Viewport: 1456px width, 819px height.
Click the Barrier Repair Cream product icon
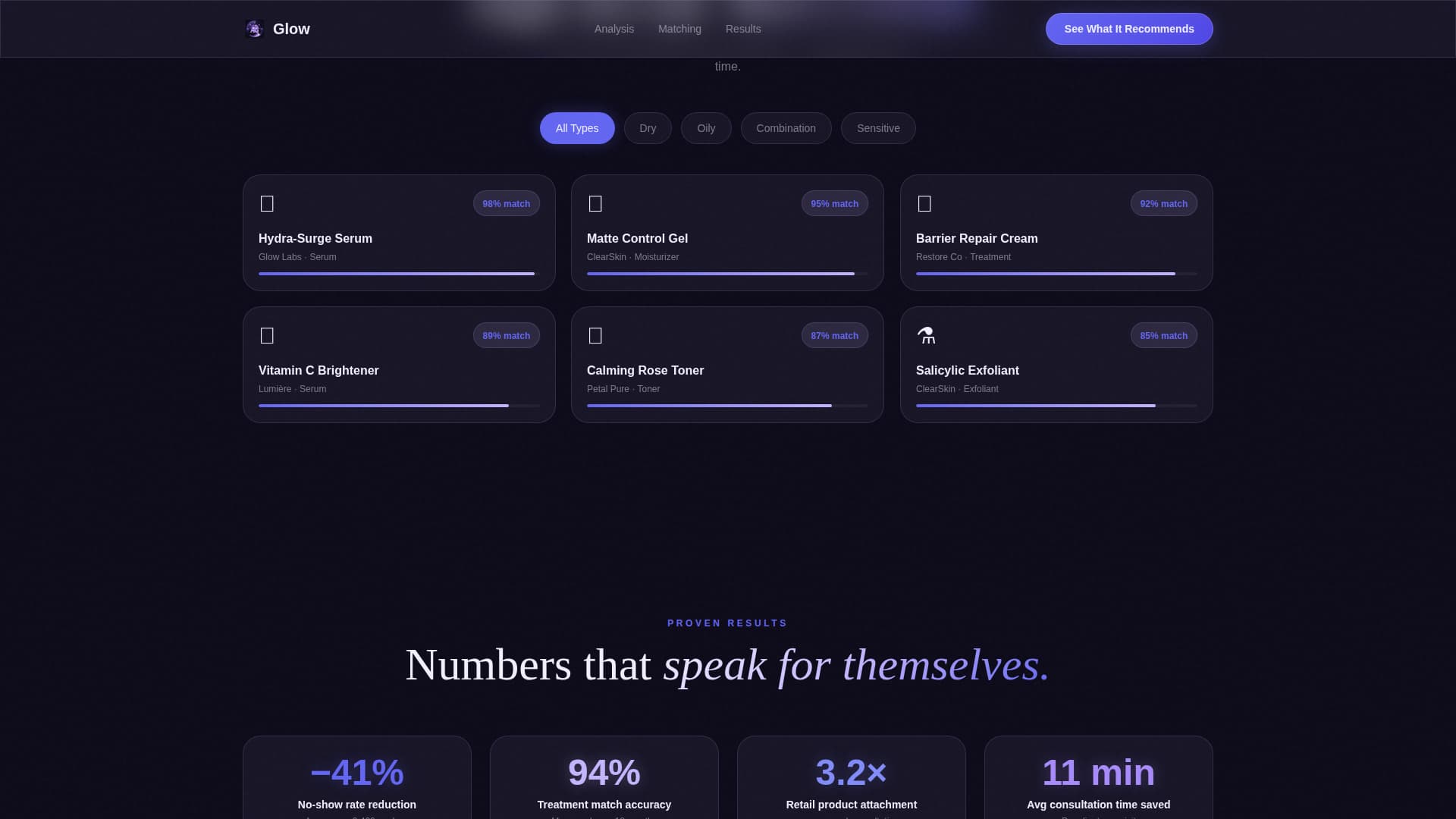point(924,203)
